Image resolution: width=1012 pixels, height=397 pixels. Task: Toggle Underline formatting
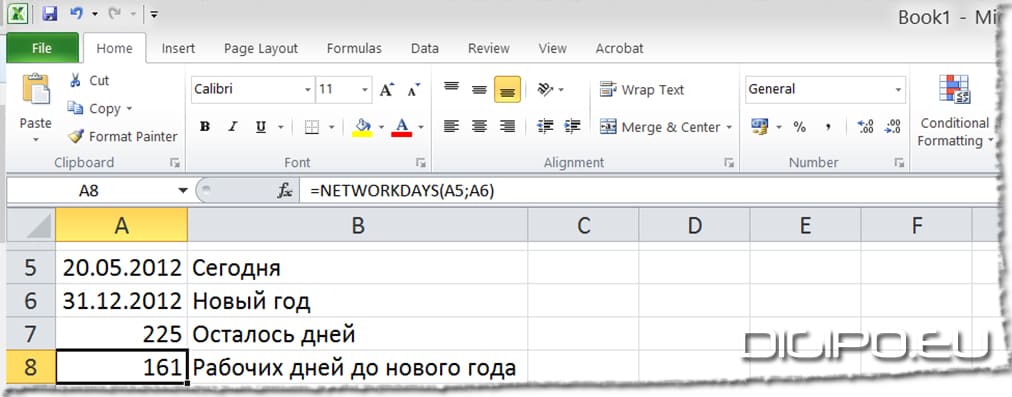pos(261,127)
